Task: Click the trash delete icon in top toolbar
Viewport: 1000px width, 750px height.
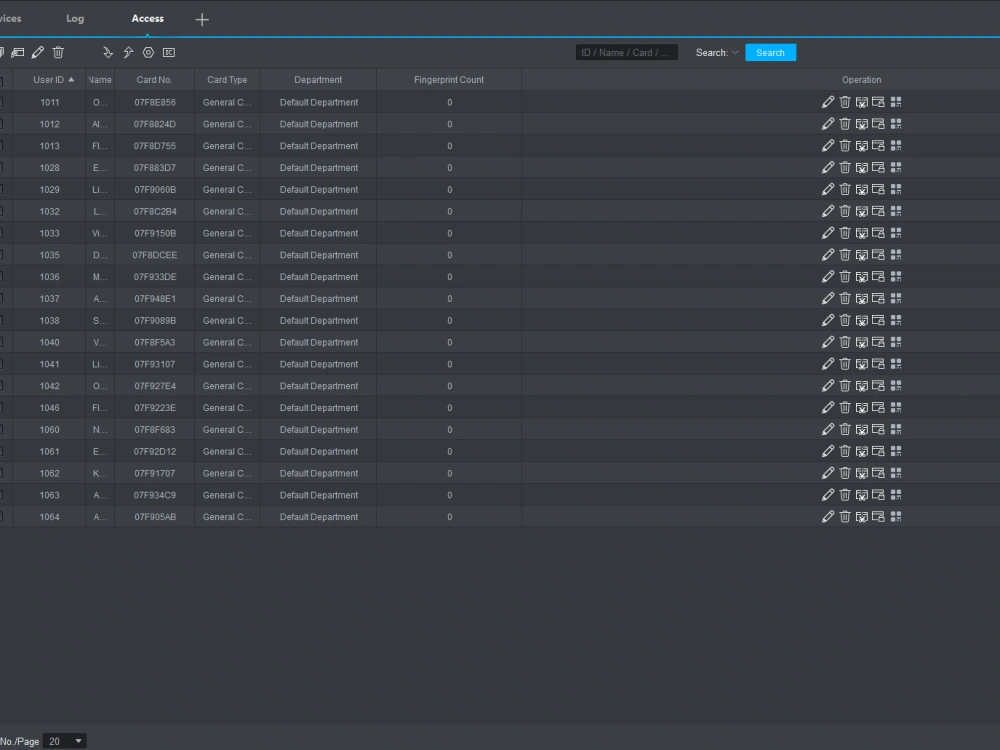Action: pos(58,52)
